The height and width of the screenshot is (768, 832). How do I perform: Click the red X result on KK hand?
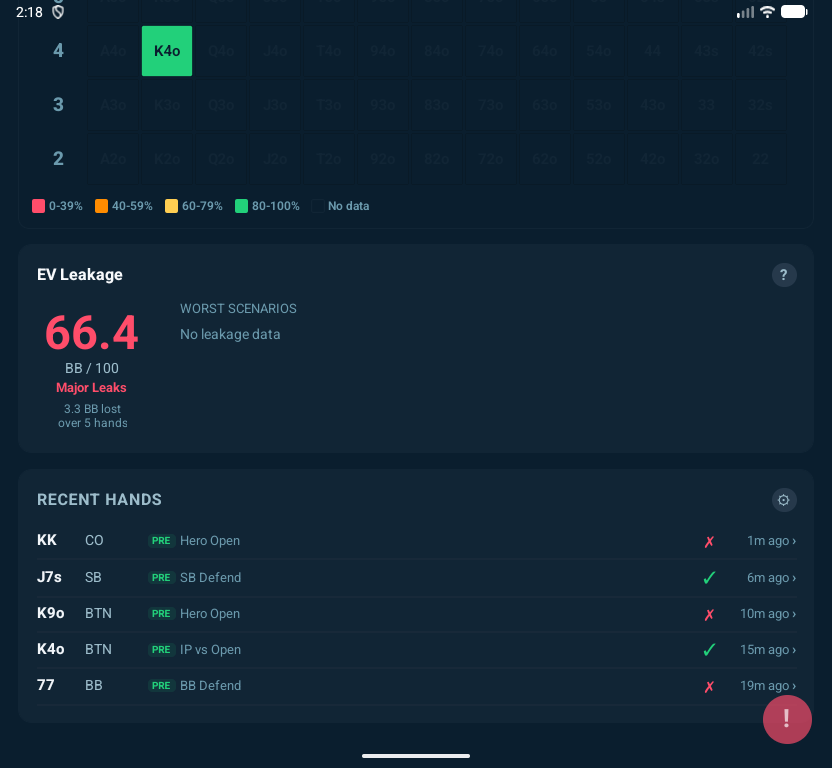(x=709, y=541)
